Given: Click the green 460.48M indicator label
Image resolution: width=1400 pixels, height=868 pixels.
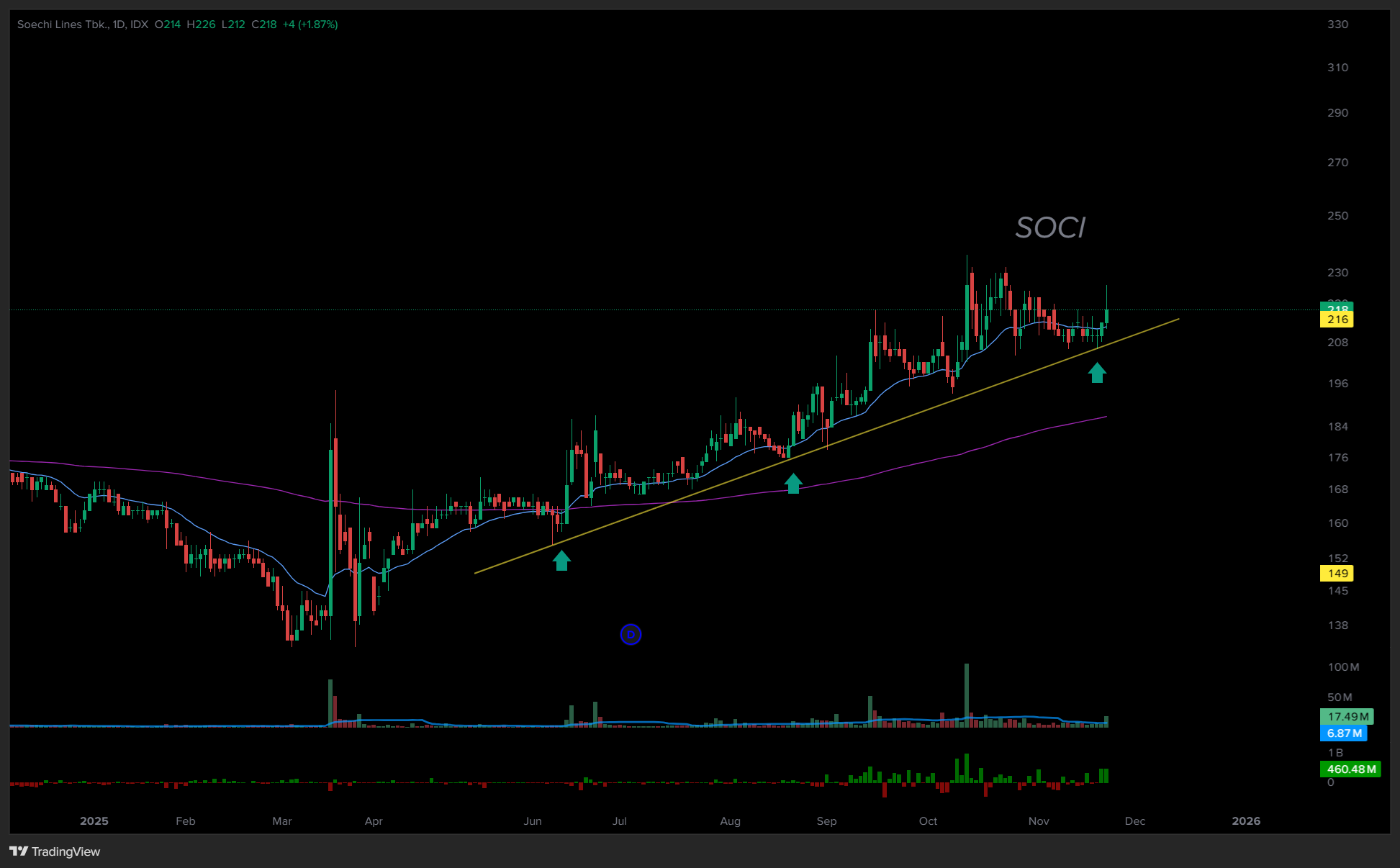Looking at the screenshot, I should coord(1350,769).
